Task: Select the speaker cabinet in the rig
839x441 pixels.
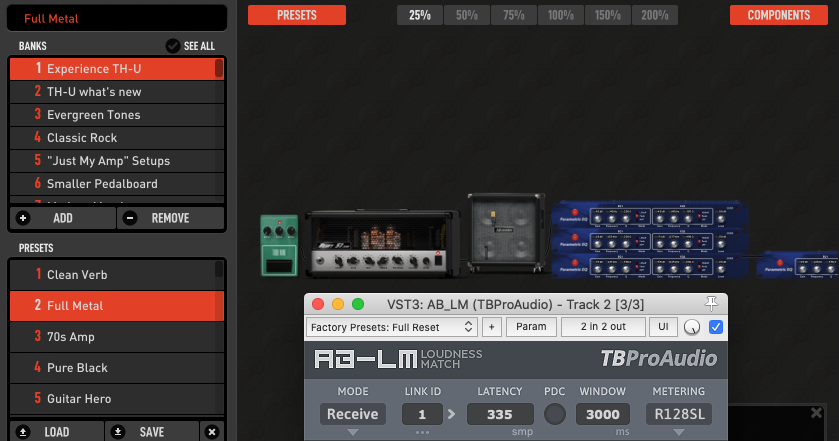Action: [506, 232]
